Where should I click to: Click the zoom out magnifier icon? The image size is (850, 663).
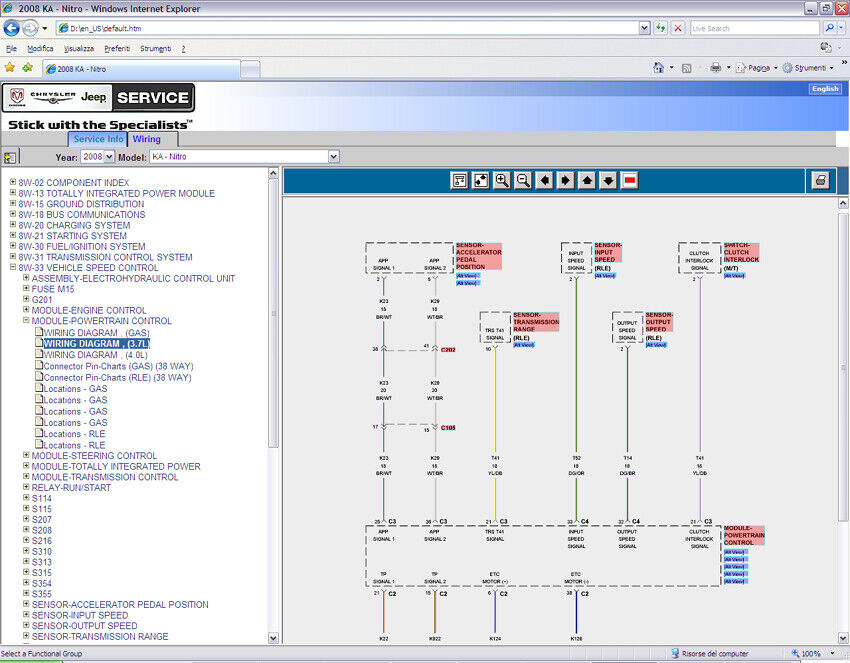(523, 180)
